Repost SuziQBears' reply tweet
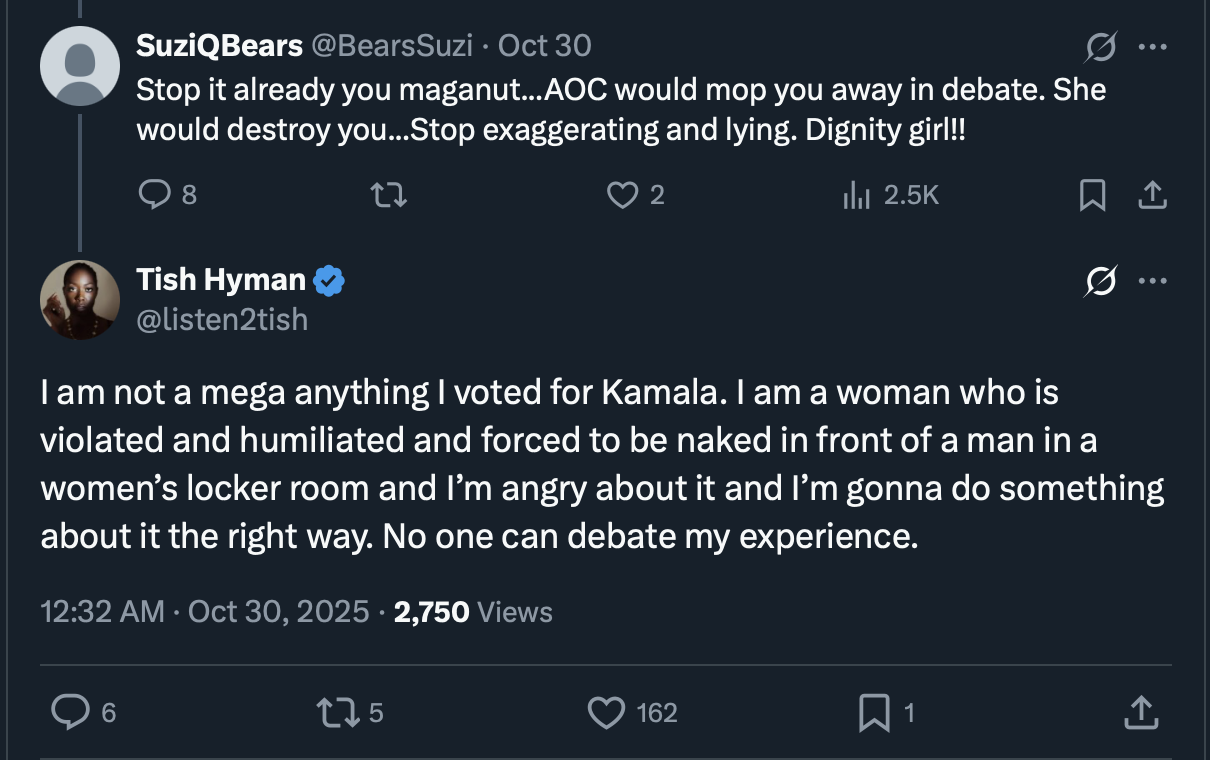 (x=388, y=195)
